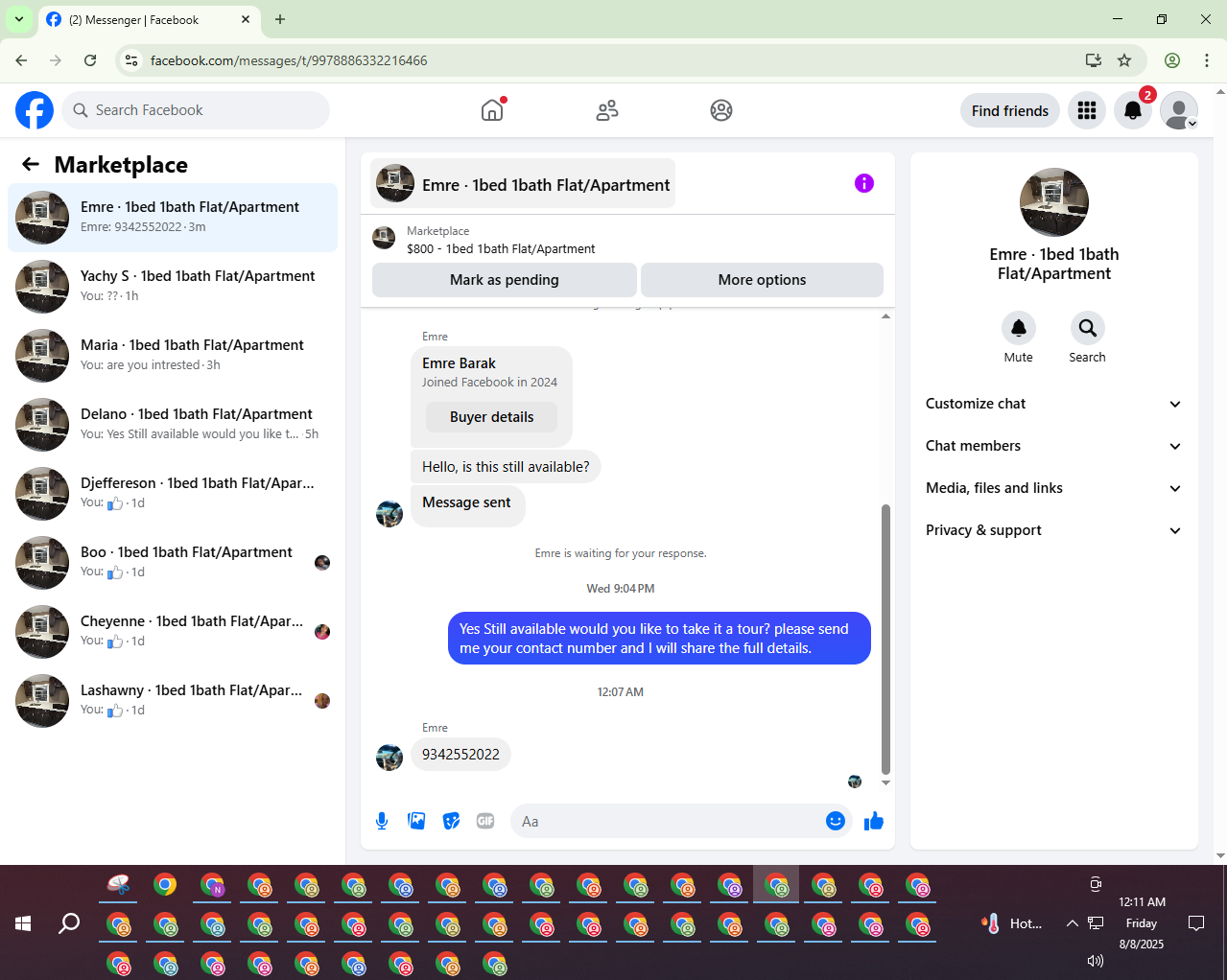
Task: View site information icon in address bar
Action: pos(132,60)
